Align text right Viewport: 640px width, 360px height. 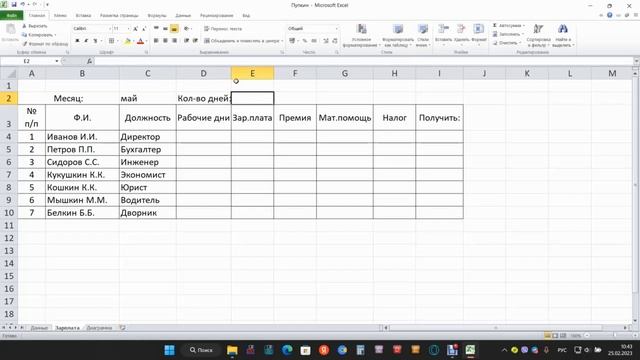[x=174, y=41]
